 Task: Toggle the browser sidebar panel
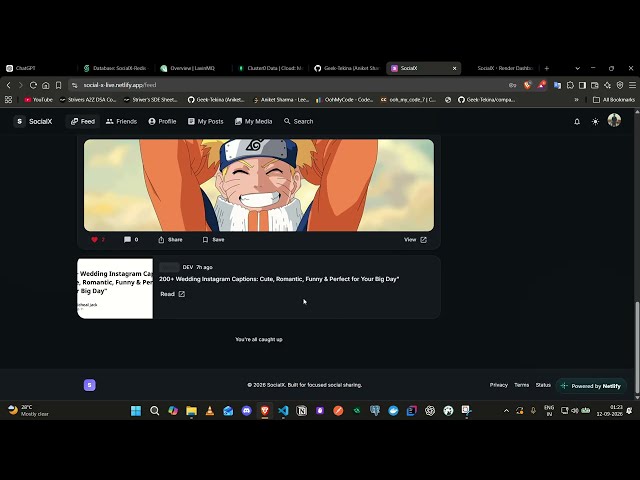pos(582,85)
